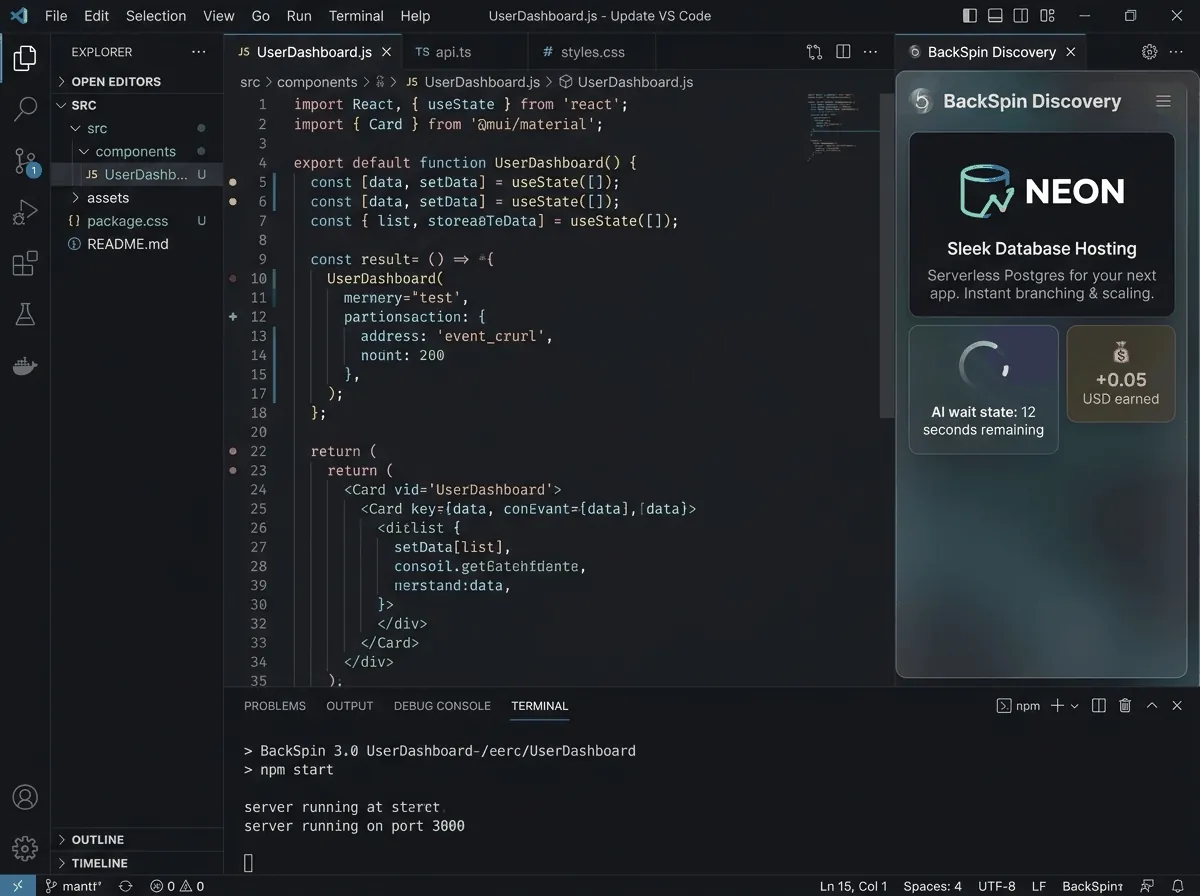Open BackSpin panel hamburger menu
Image resolution: width=1200 pixels, height=896 pixels.
point(1163,101)
